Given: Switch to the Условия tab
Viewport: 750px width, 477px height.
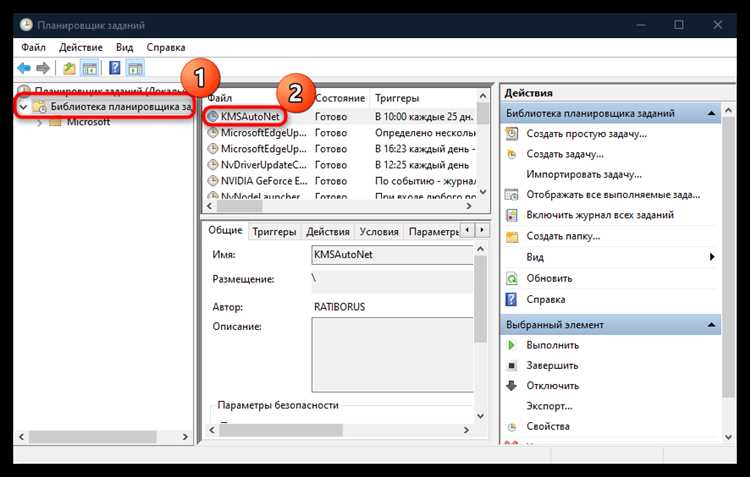Looking at the screenshot, I should (x=379, y=232).
